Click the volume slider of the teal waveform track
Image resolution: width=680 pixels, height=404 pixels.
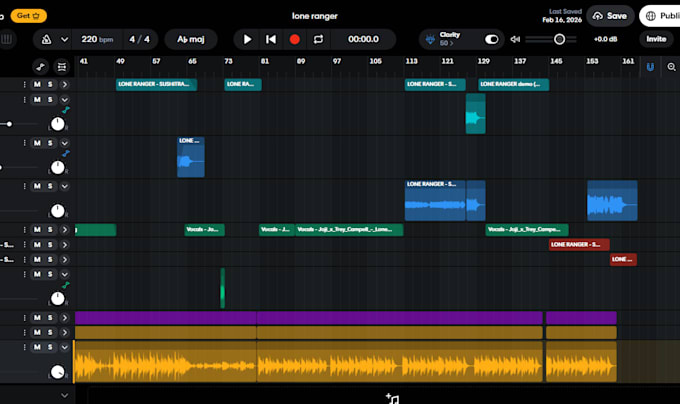(9, 124)
